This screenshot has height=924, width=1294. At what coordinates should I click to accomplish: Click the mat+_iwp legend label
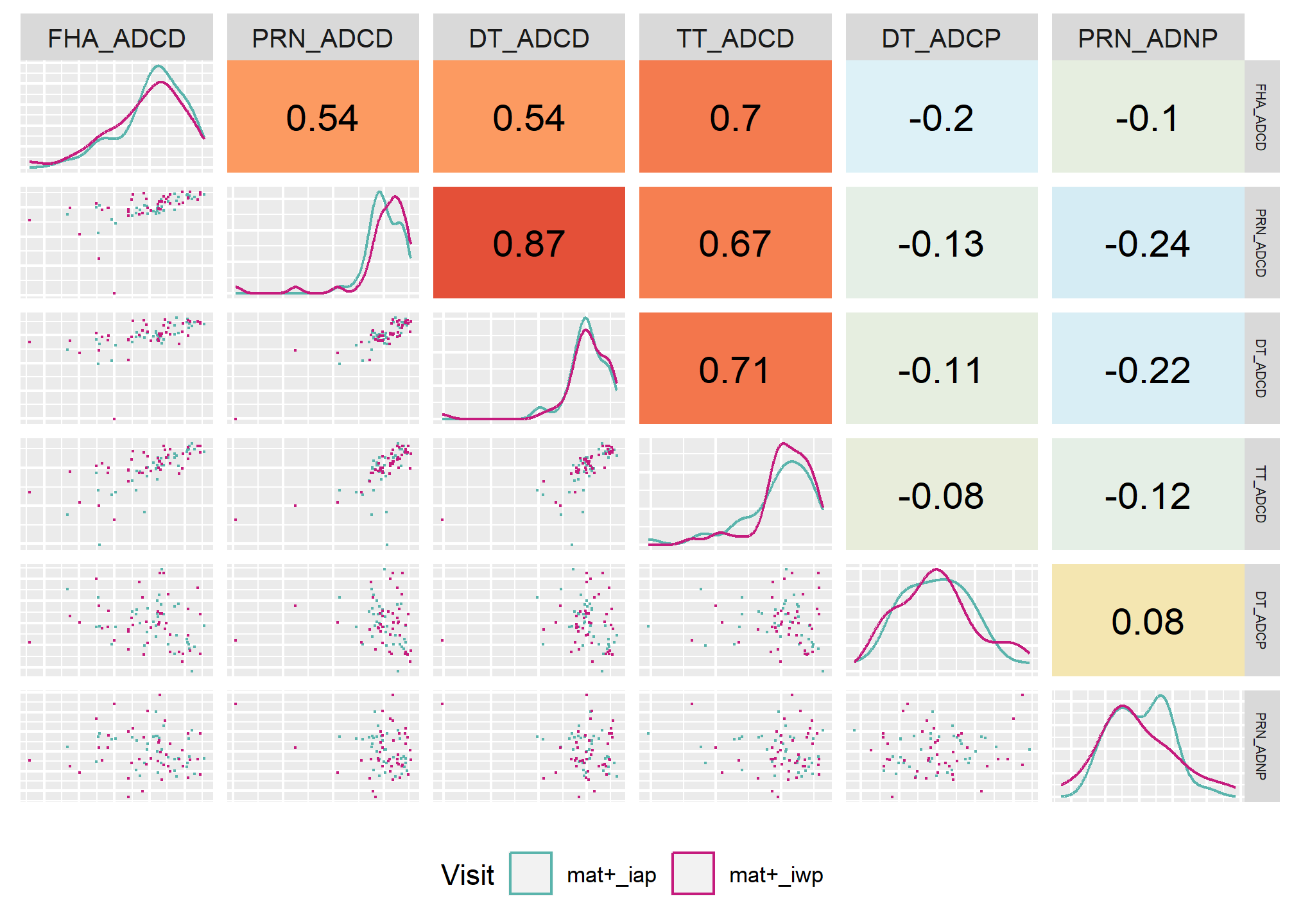pyautogui.click(x=776, y=875)
